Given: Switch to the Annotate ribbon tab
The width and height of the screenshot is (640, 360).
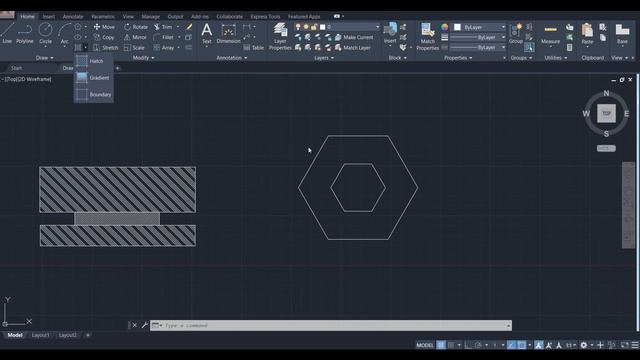Looking at the screenshot, I should point(73,16).
